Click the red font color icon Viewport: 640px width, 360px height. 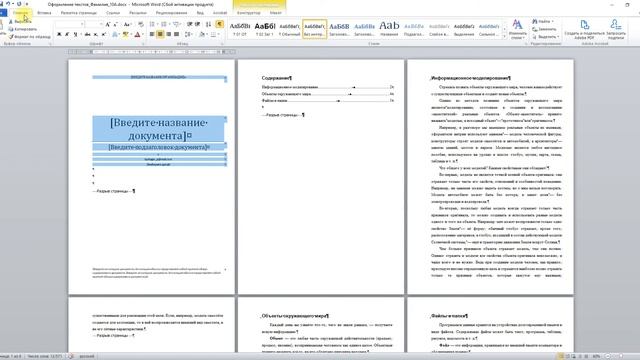pyautogui.click(x=138, y=34)
